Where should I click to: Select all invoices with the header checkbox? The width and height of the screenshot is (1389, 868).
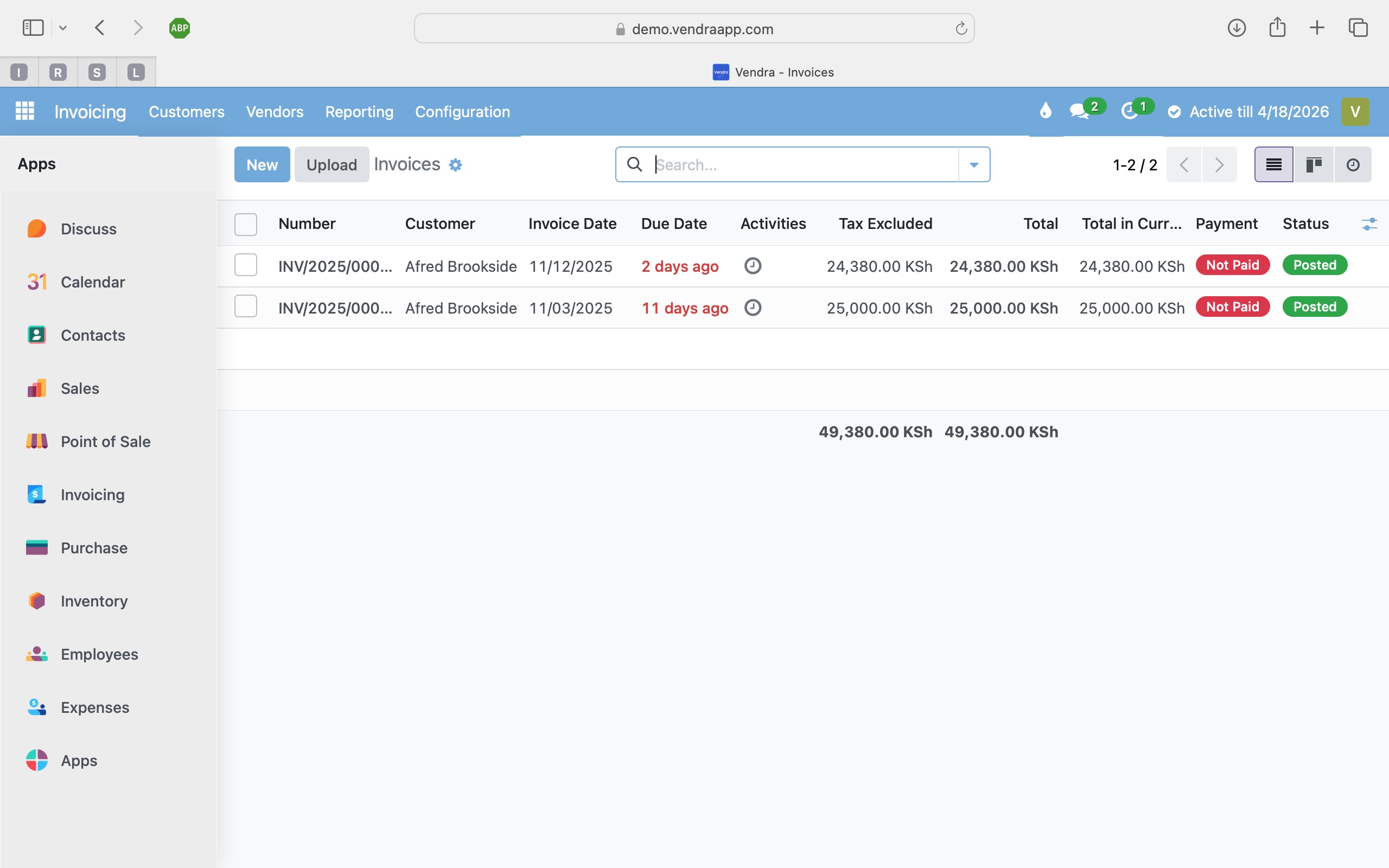tap(246, 224)
